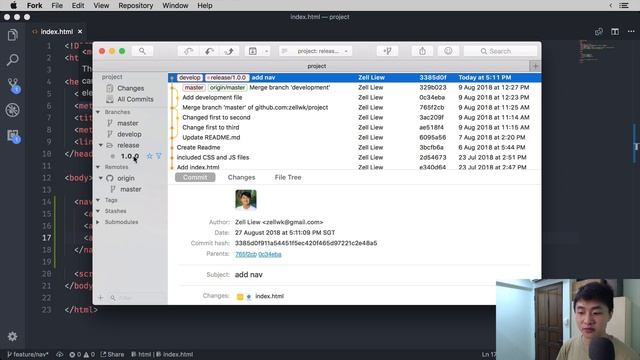This screenshot has width=640, height=360.
Task: Click VS Code split editor icon
Action: [615, 31]
